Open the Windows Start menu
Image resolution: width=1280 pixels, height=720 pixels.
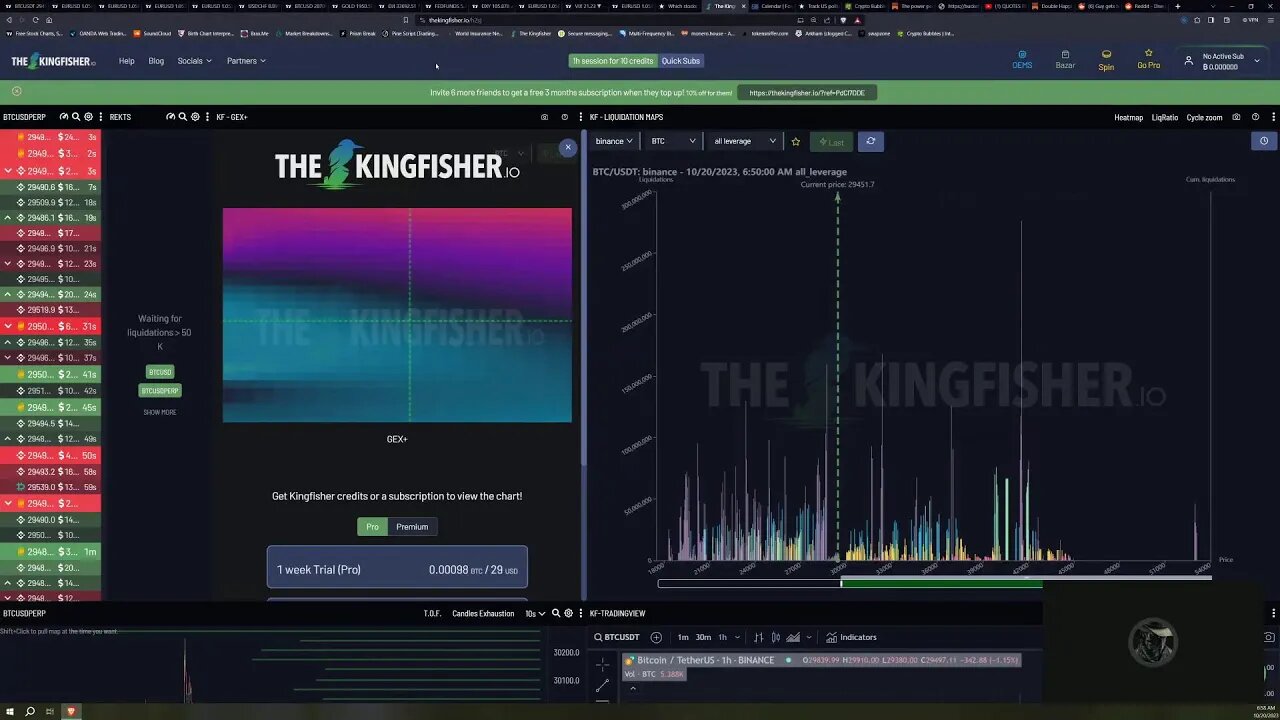9,711
